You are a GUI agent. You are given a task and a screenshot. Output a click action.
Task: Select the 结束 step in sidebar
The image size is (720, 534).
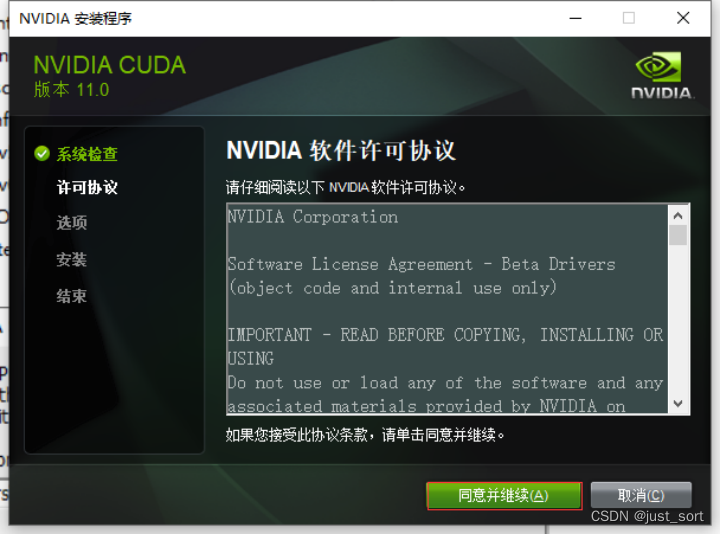(x=72, y=296)
